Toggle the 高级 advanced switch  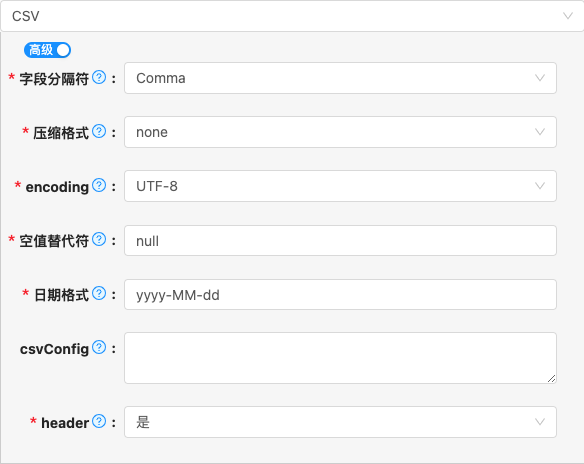[x=47, y=50]
